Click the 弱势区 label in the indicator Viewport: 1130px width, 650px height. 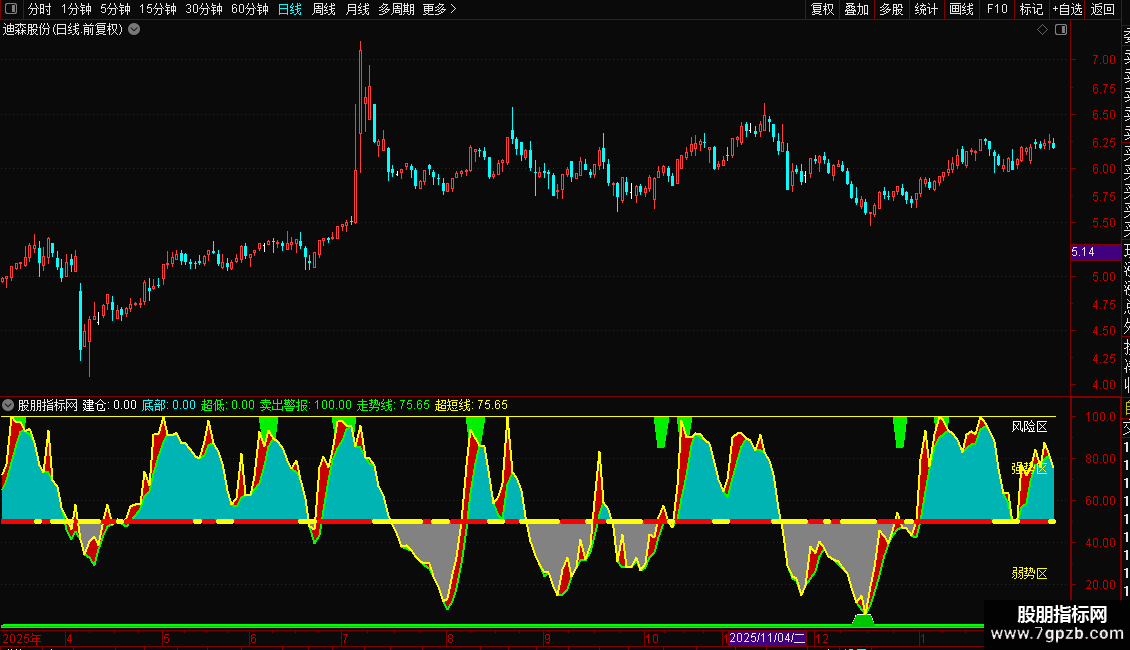pyautogui.click(x=1029, y=573)
